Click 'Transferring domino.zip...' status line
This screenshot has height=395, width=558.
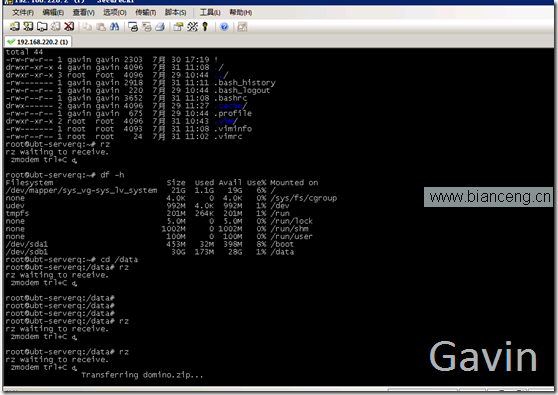point(142,375)
